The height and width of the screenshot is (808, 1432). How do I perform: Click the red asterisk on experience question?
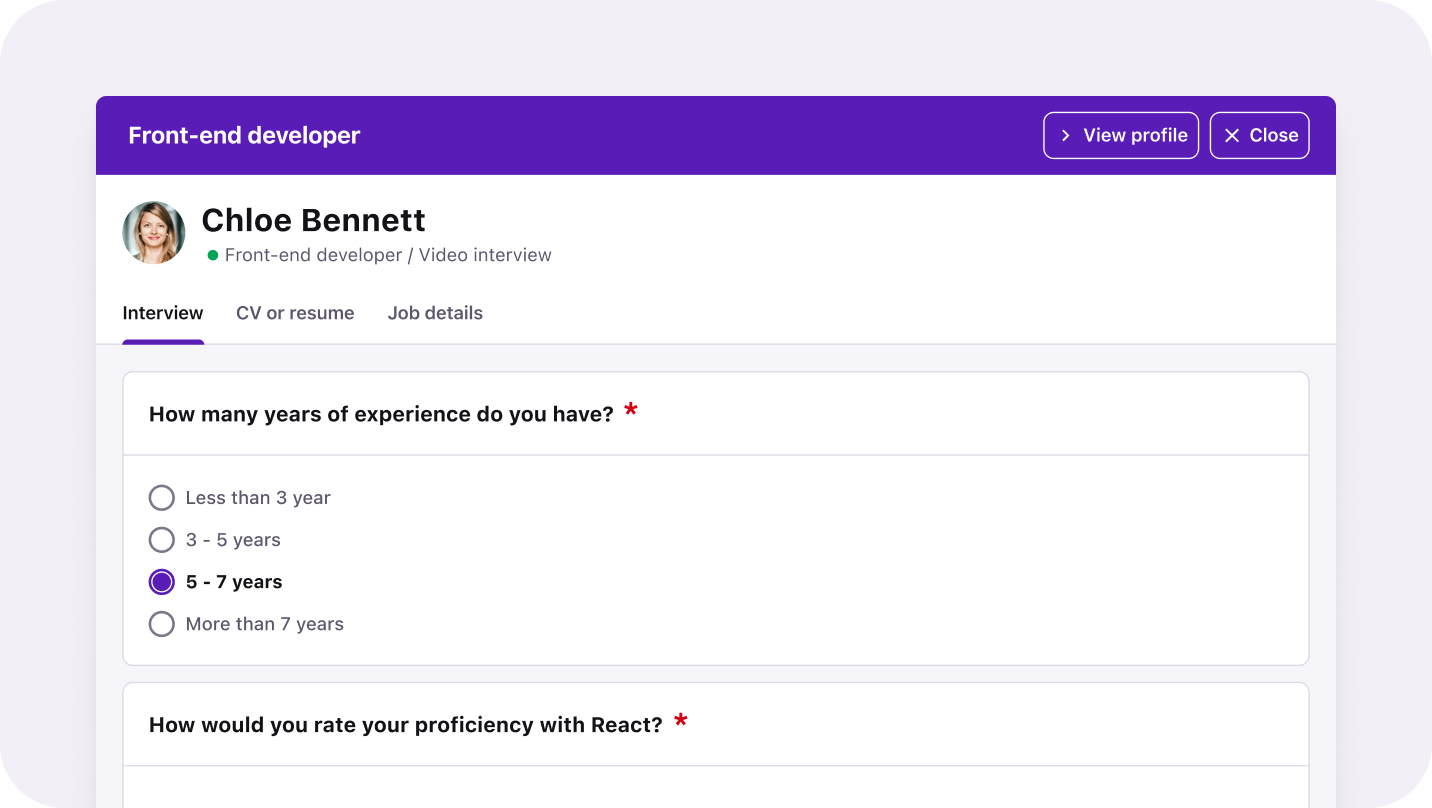point(631,409)
